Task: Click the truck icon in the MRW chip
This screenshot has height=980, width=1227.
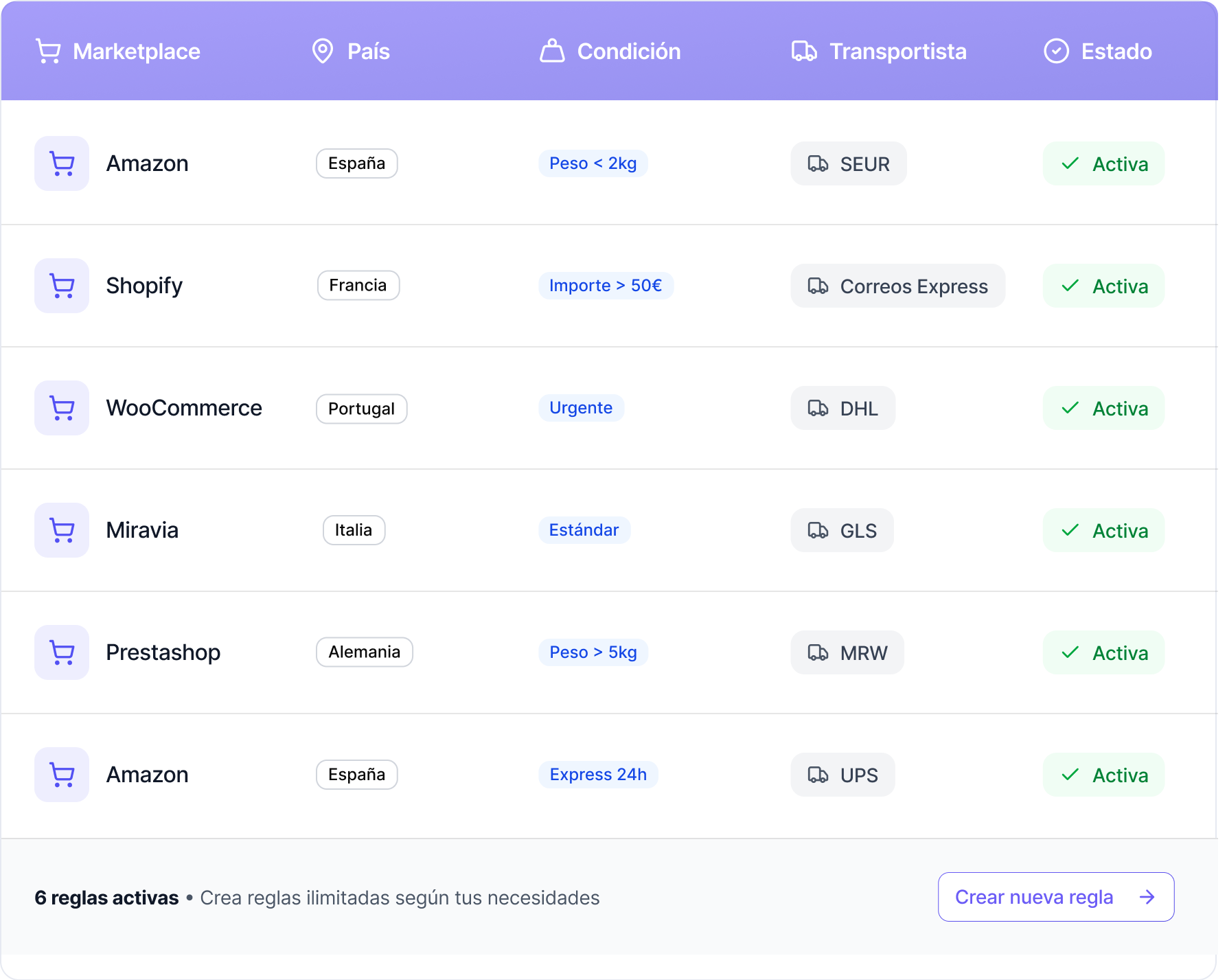Action: (x=818, y=652)
